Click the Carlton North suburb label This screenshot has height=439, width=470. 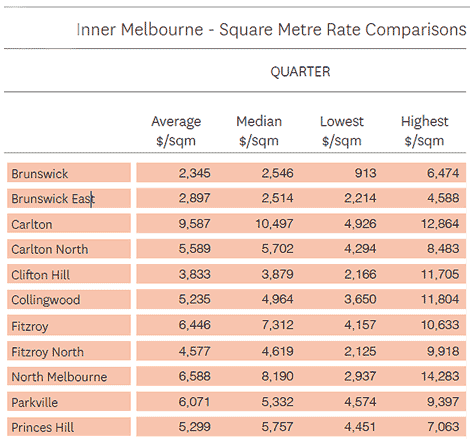[x=69, y=249]
